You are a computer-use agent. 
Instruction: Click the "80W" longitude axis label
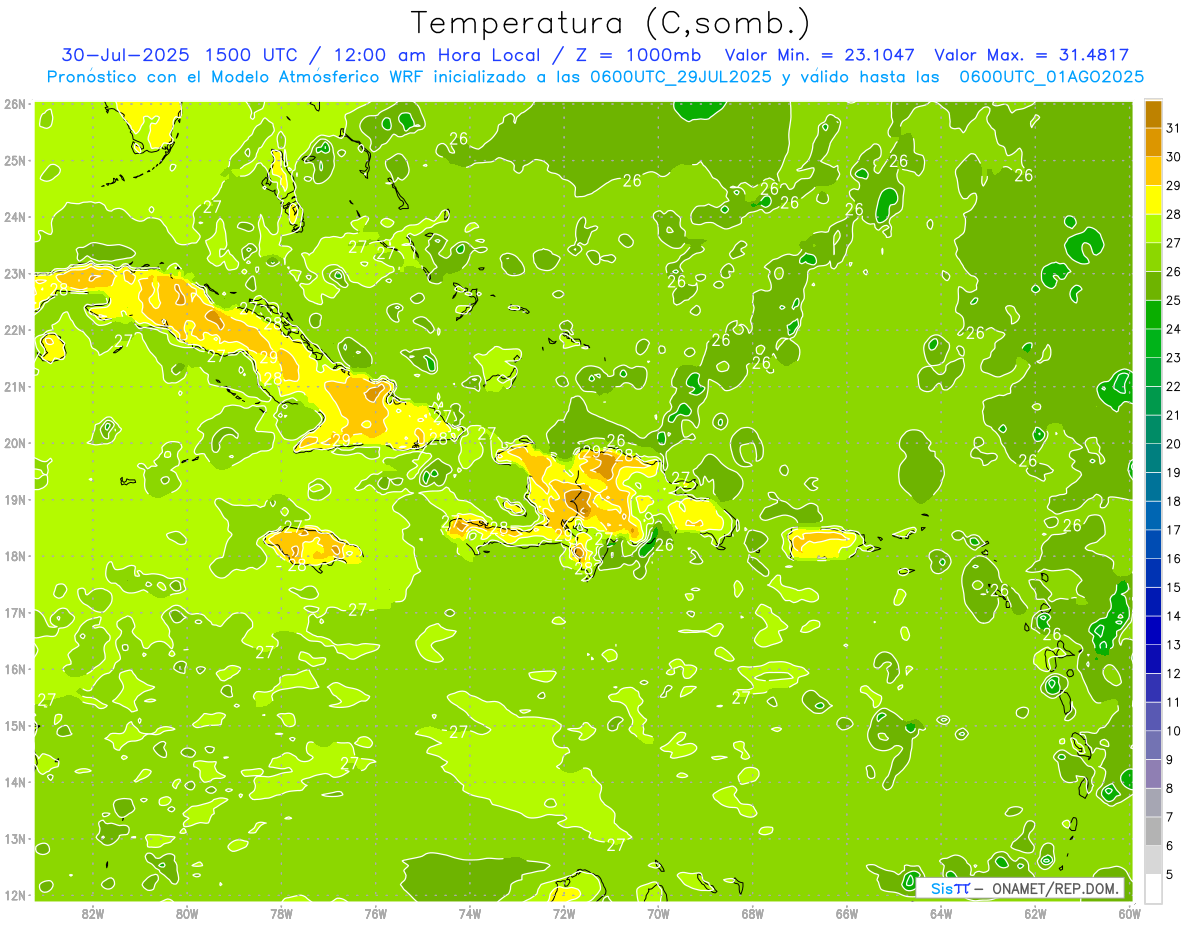coord(187,913)
